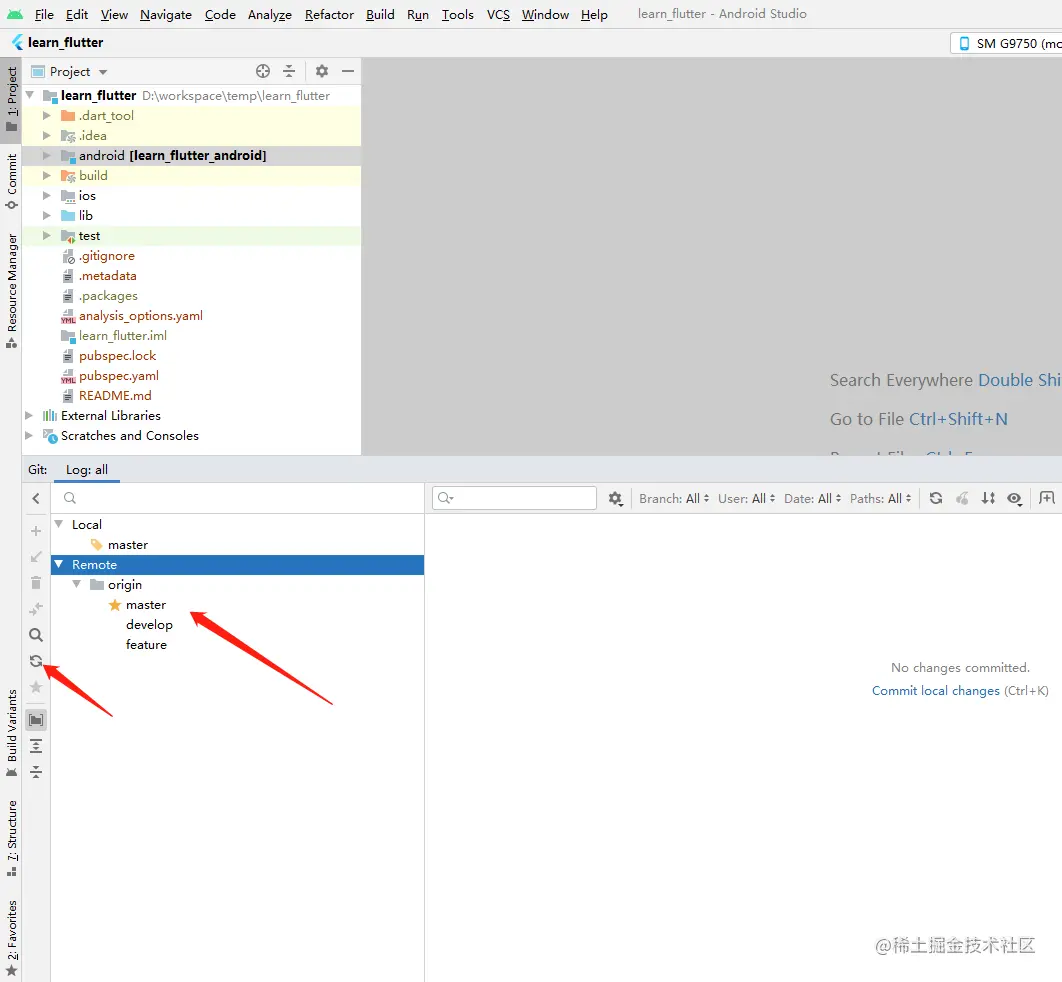Expand the android folder arrow
Screen dimensions: 1062x982
[47, 156]
